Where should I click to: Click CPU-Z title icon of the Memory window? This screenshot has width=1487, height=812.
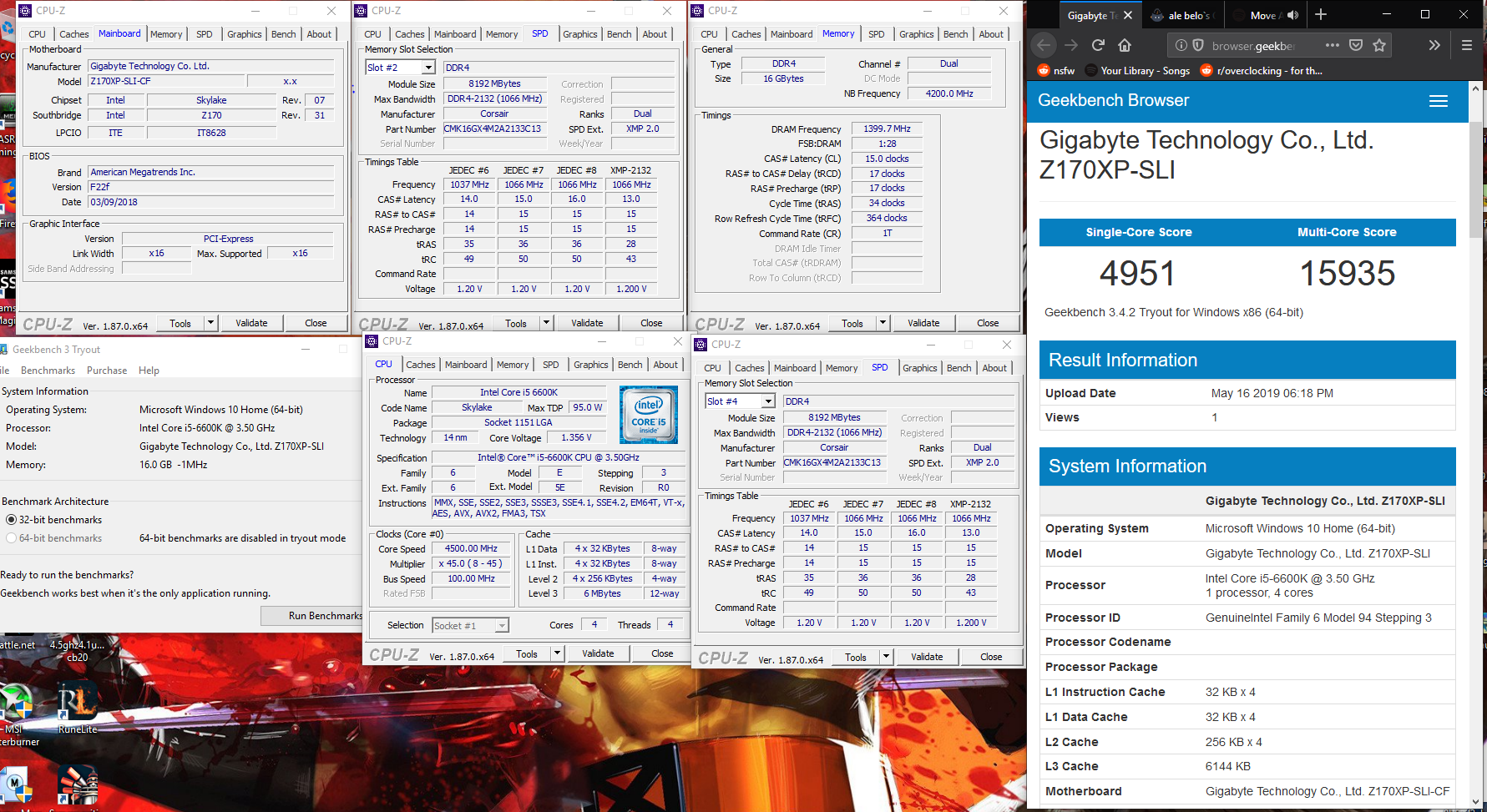(698, 11)
